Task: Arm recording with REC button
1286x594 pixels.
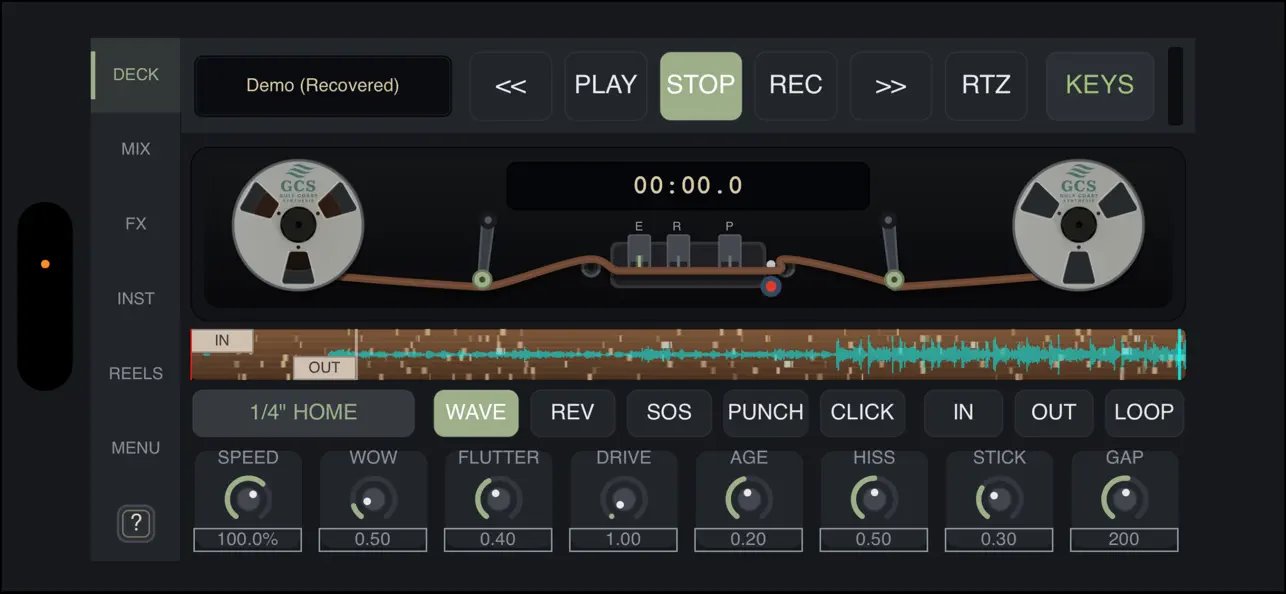Action: [796, 86]
